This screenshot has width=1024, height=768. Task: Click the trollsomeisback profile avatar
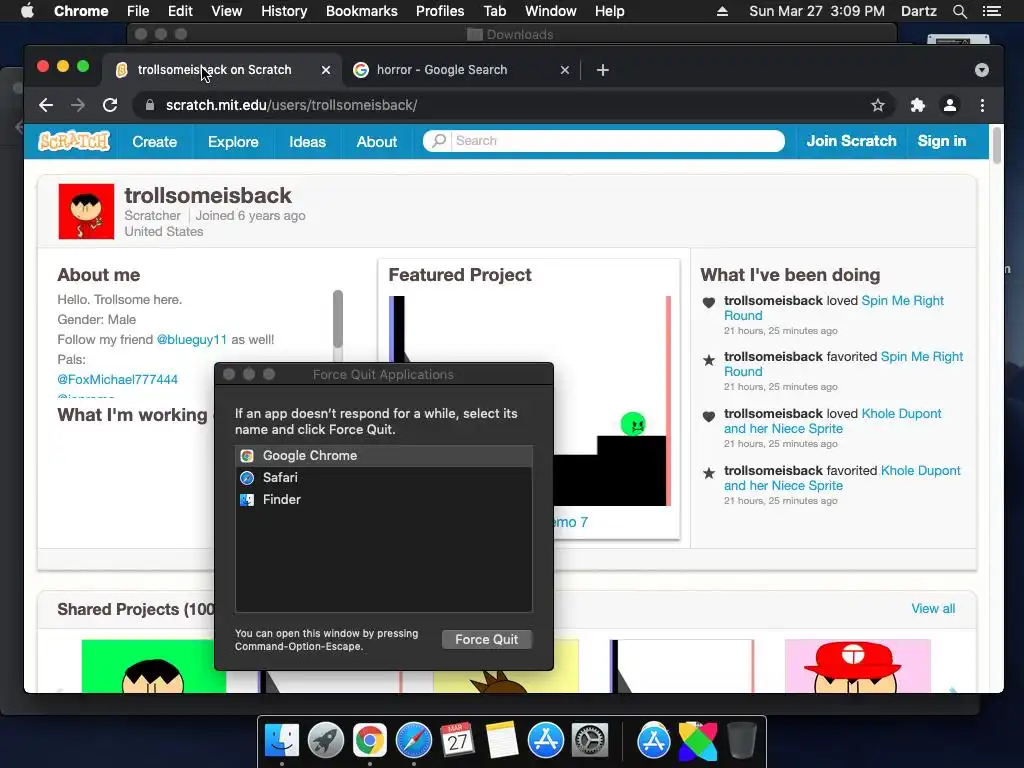click(86, 212)
